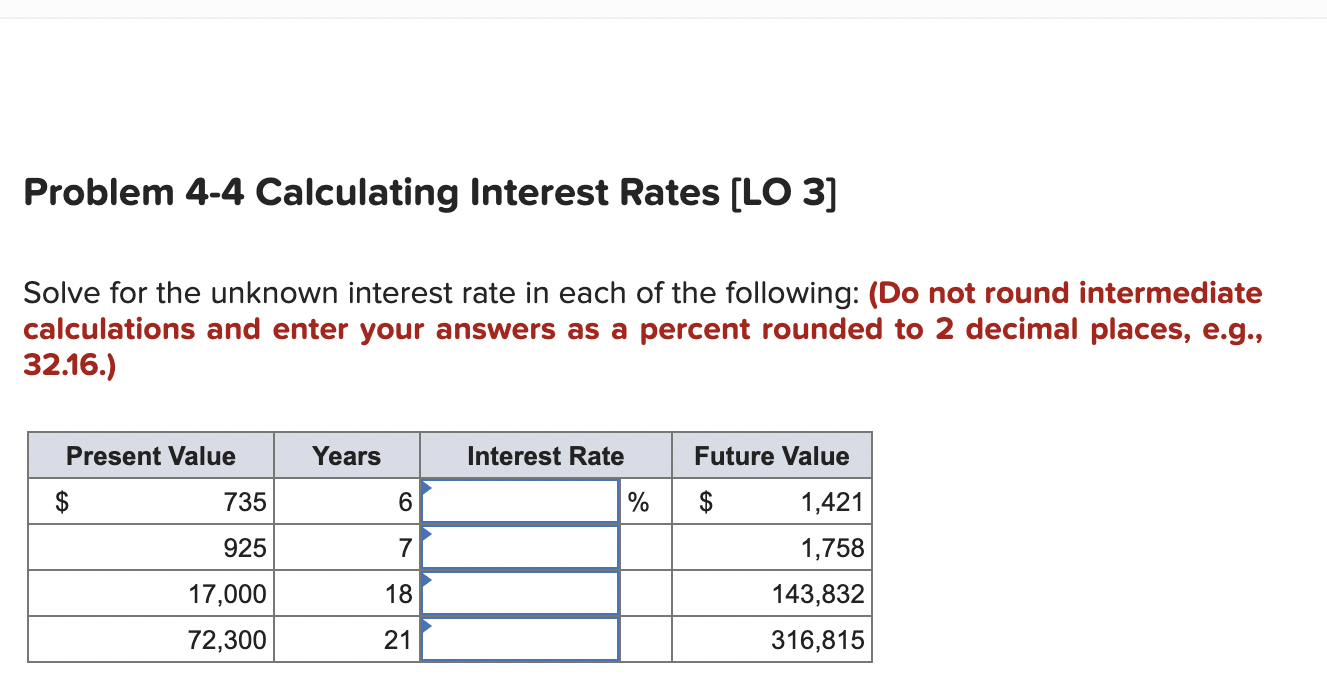Click the blue marker on the second interest rate field
The image size is (1327, 695).
tap(428, 534)
